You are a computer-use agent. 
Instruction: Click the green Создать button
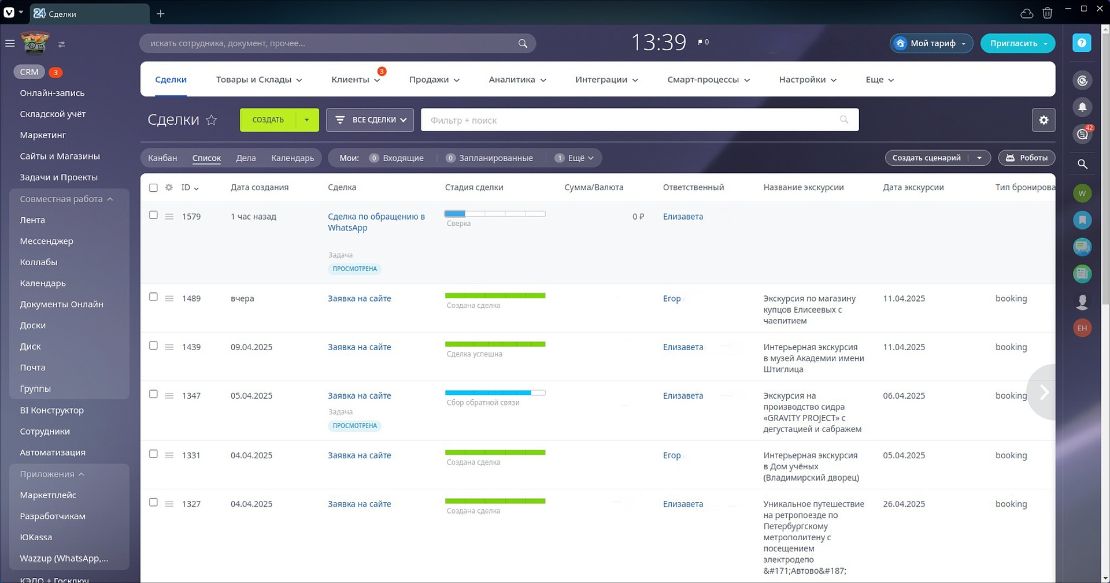tap(268, 120)
